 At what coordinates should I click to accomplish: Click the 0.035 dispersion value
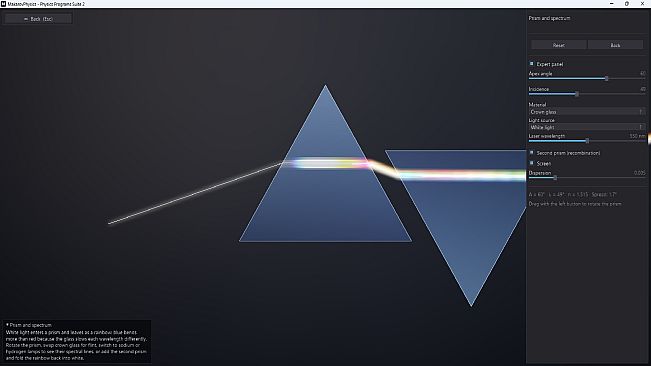pyautogui.click(x=640, y=173)
